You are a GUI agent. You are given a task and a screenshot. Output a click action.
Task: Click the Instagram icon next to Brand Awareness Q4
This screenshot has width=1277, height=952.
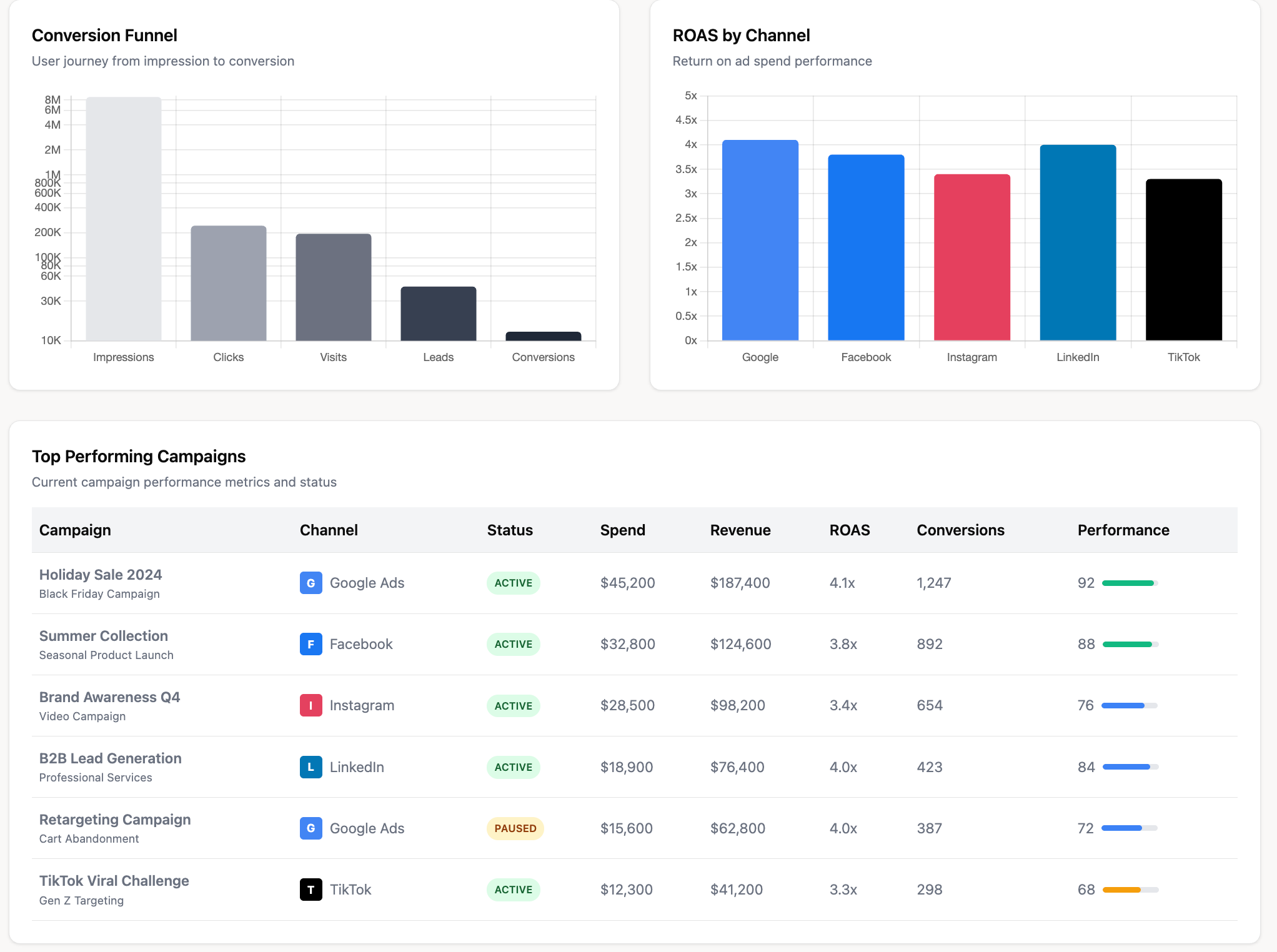tap(311, 705)
